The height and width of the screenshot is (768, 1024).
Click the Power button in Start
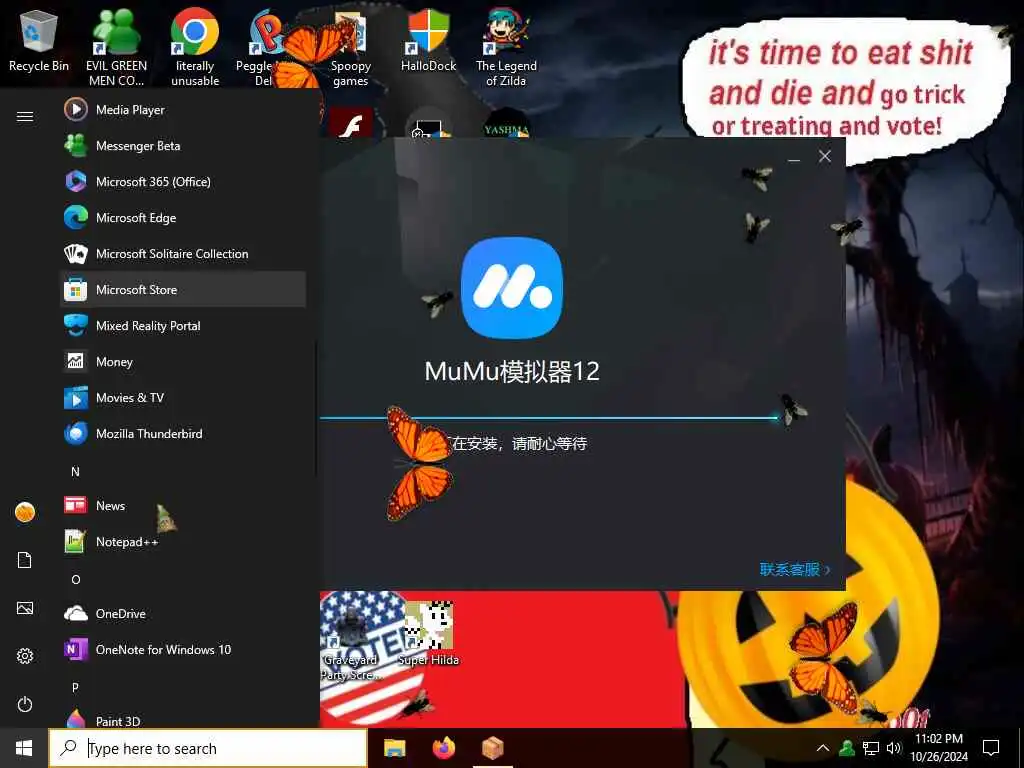[25, 704]
